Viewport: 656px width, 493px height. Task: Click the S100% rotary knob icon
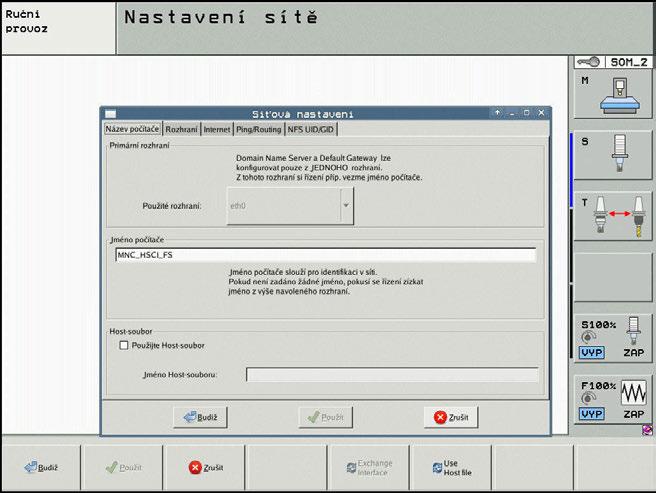588,337
